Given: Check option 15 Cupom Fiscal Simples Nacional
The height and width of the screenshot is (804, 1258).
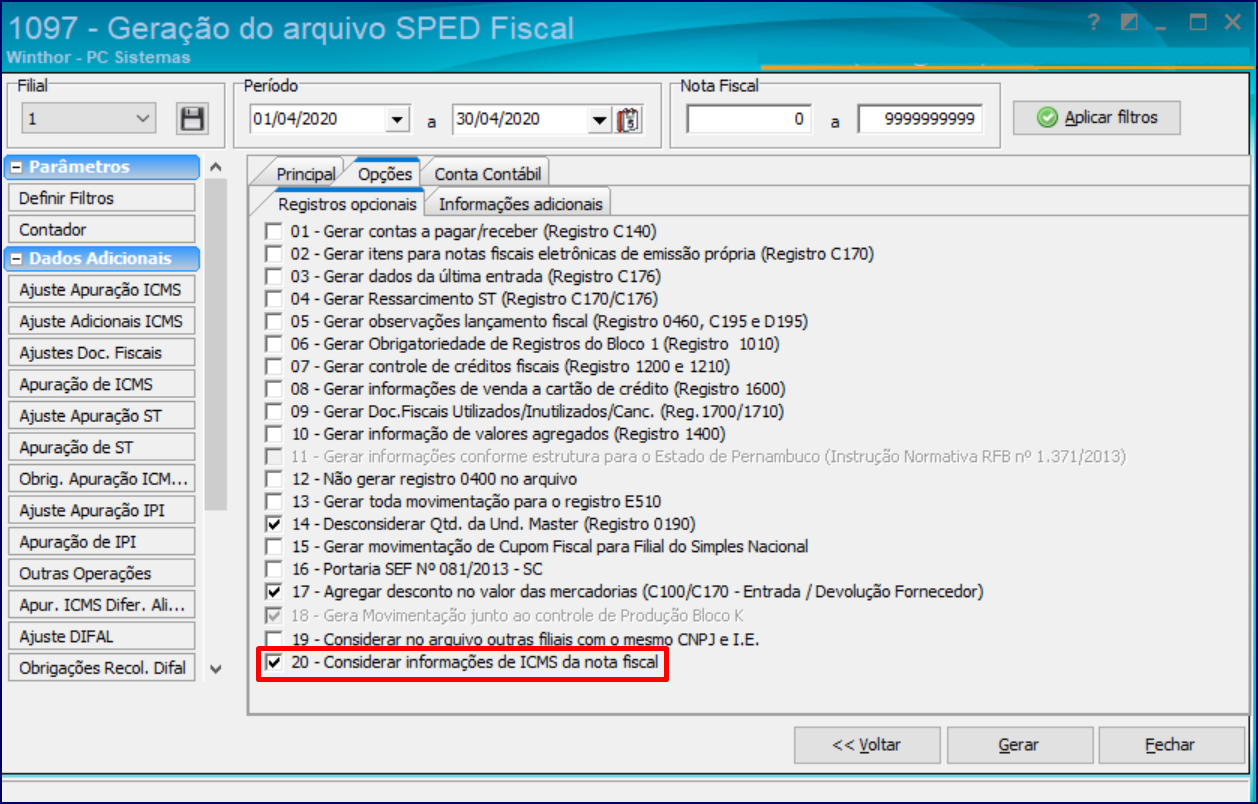Looking at the screenshot, I should (x=273, y=546).
